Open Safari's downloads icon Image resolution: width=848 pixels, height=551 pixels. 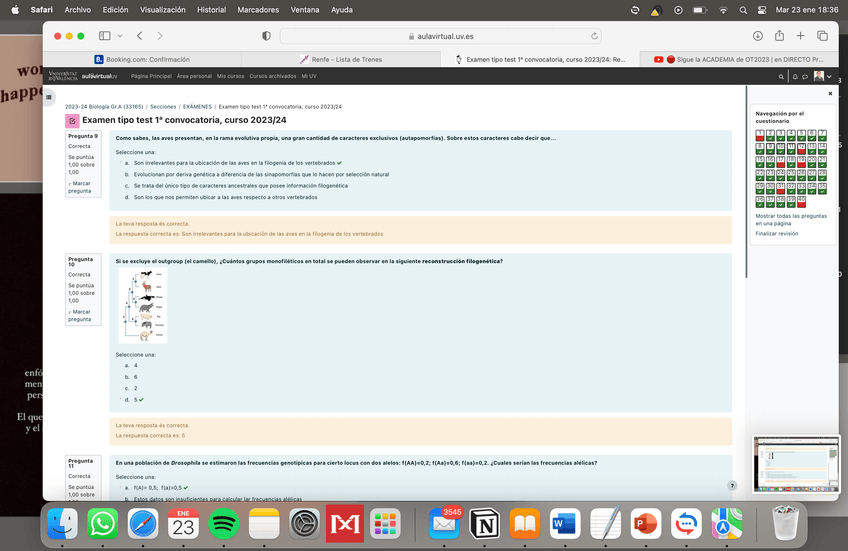point(756,36)
